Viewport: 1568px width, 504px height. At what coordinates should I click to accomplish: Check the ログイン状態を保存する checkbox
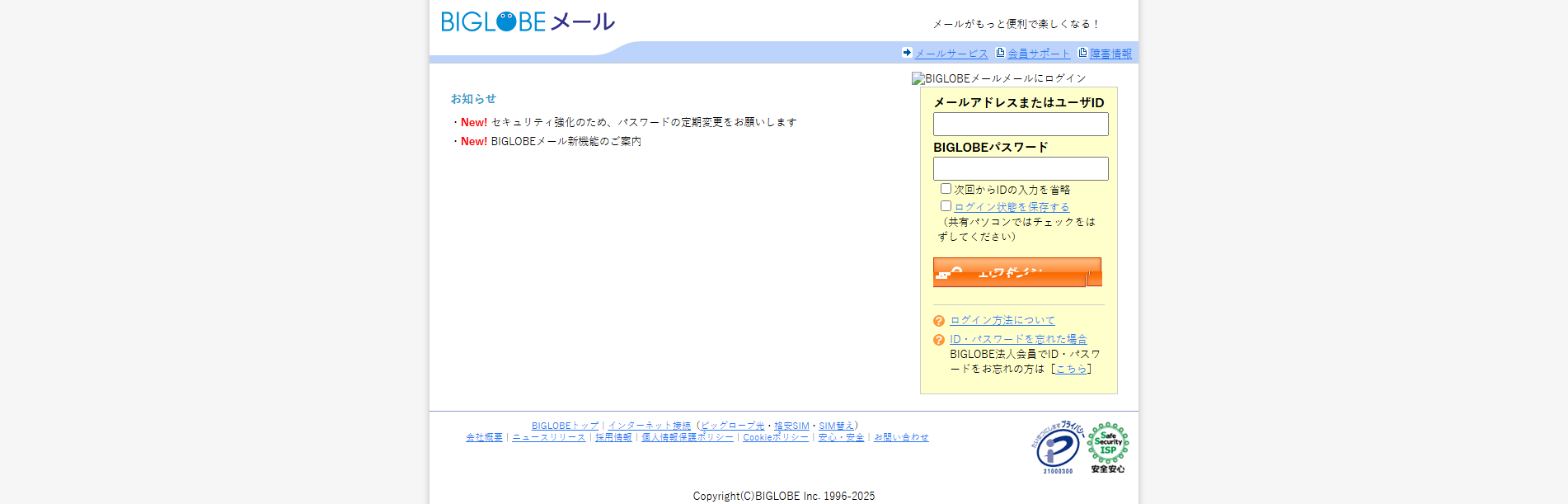click(x=946, y=206)
